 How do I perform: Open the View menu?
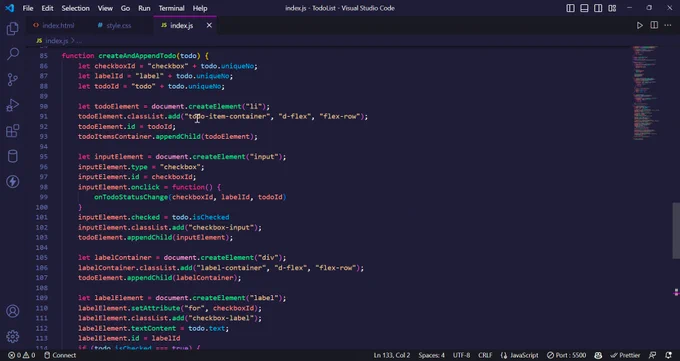click(105, 8)
